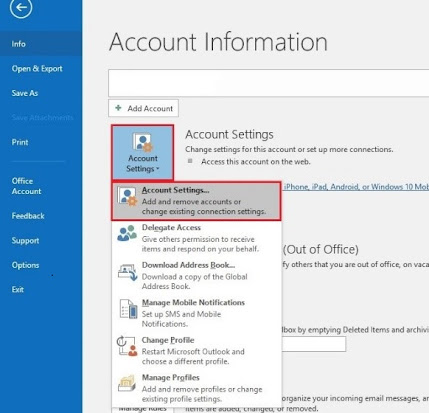The height and width of the screenshot is (413, 429).
Task: Click the Add Account button
Action: [x=143, y=108]
